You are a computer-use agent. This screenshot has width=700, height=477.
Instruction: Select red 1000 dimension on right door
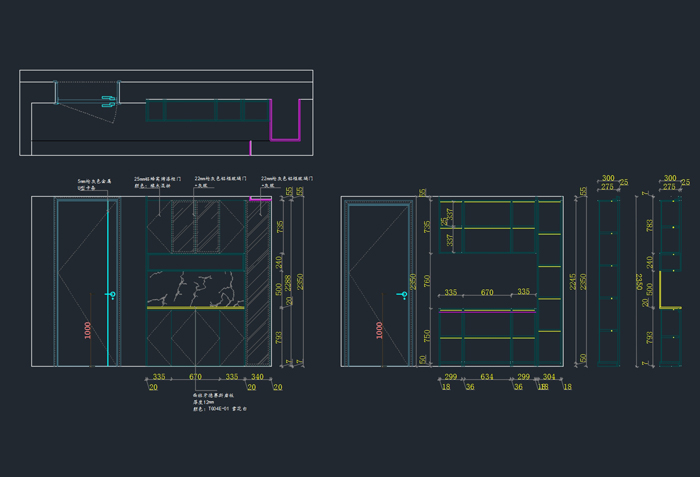(x=379, y=331)
